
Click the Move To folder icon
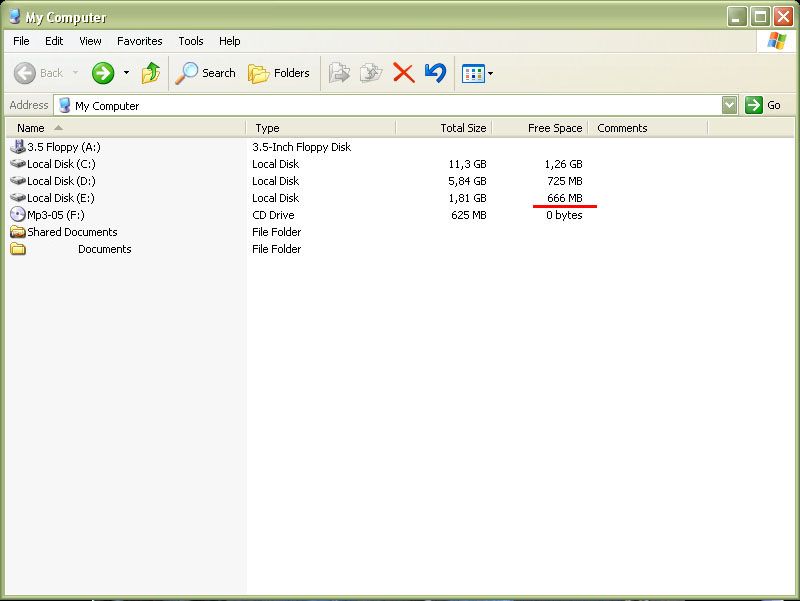340,73
